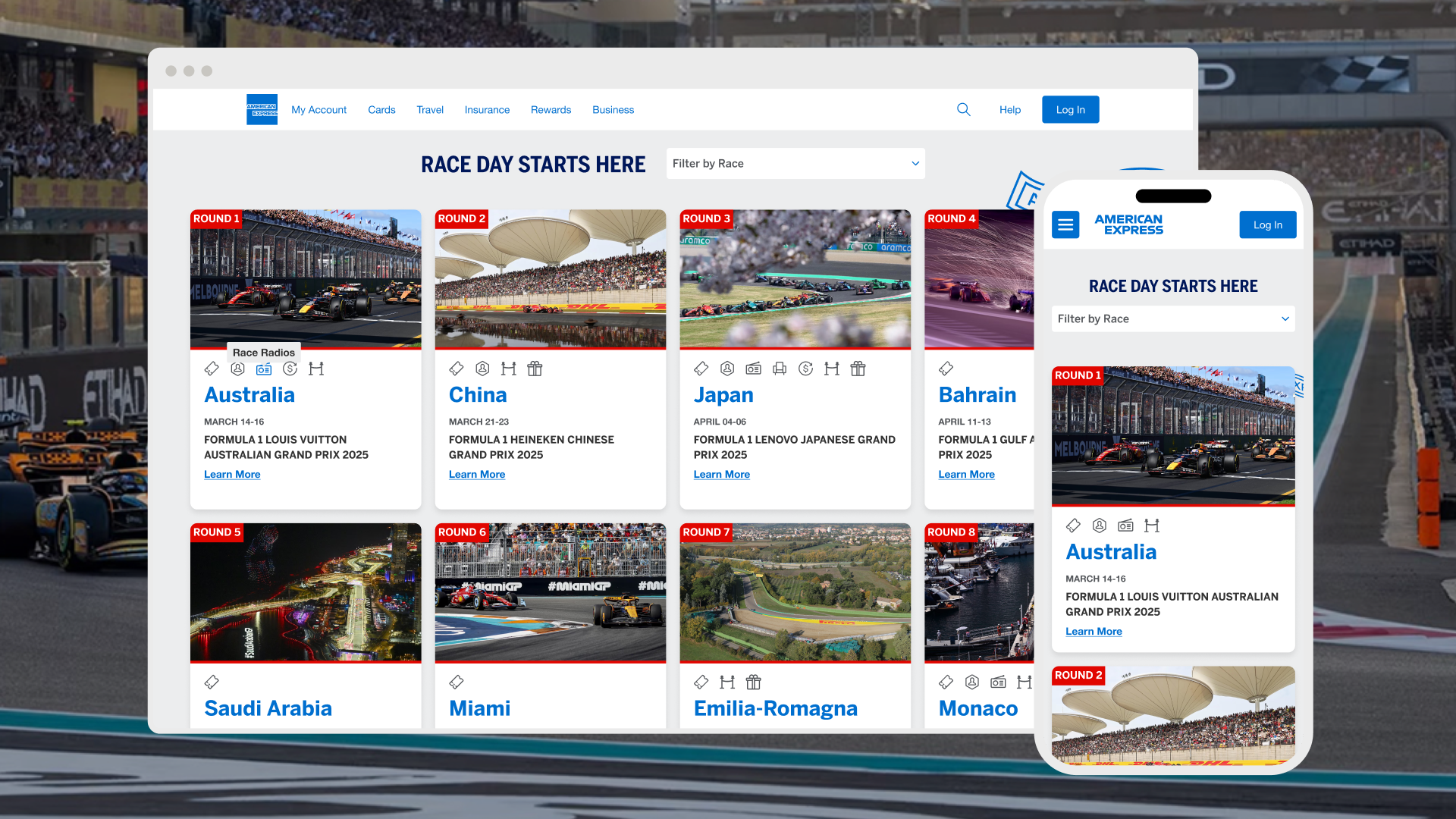
Task: Expand the desktop Filter by Race dropdown
Action: 795,164
